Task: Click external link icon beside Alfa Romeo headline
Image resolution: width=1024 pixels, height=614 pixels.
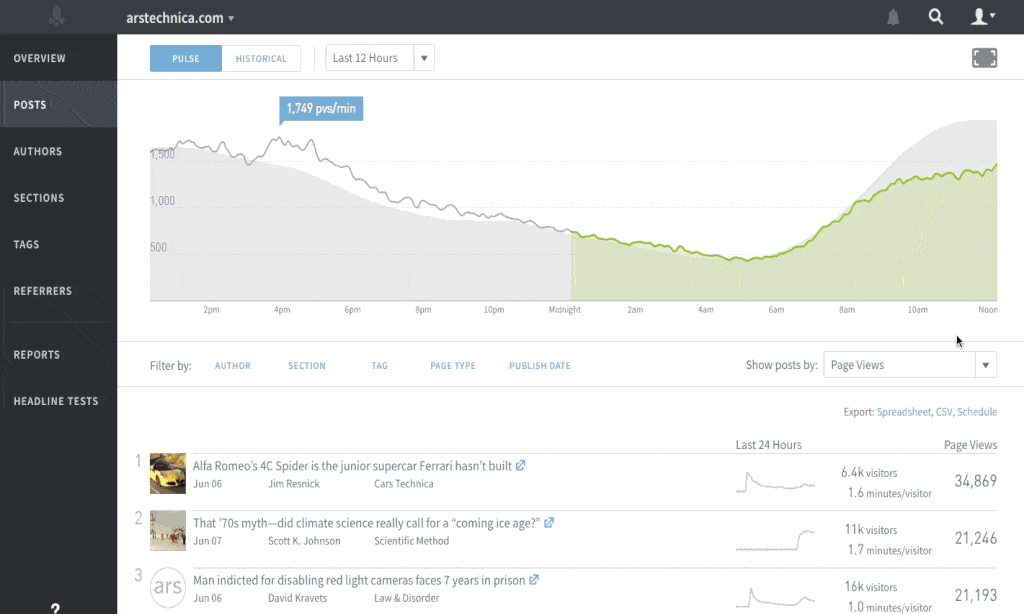Action: (519, 465)
